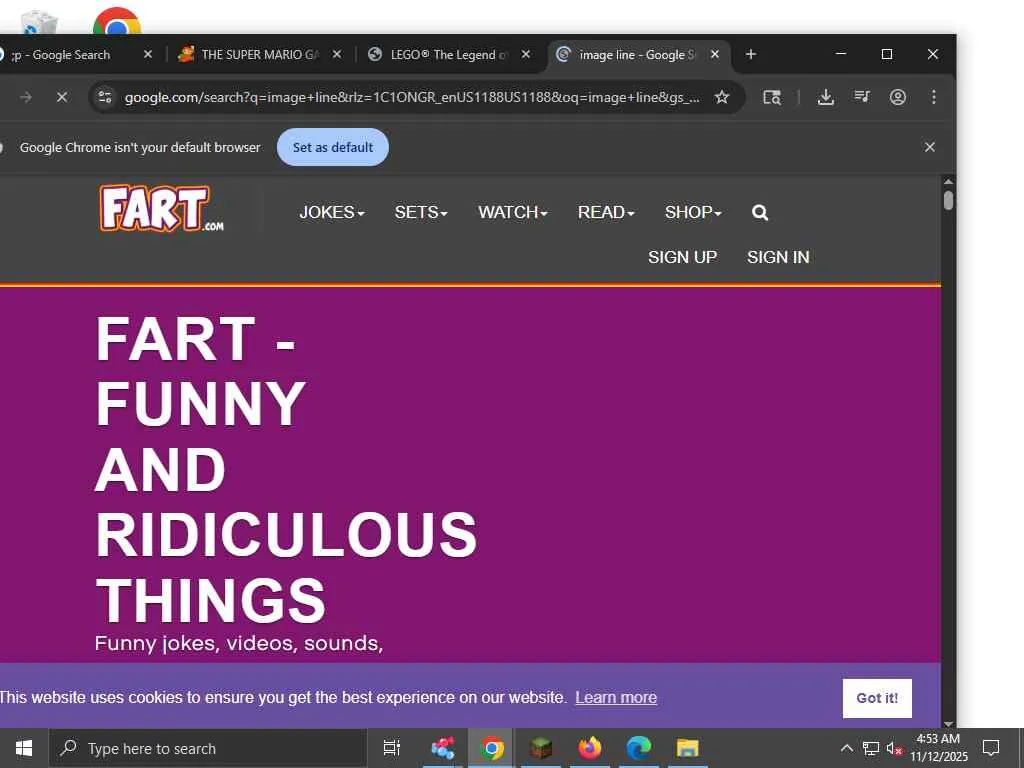The width and height of the screenshot is (1024, 768).
Task: Open the Windows Start menu
Action: coord(24,748)
